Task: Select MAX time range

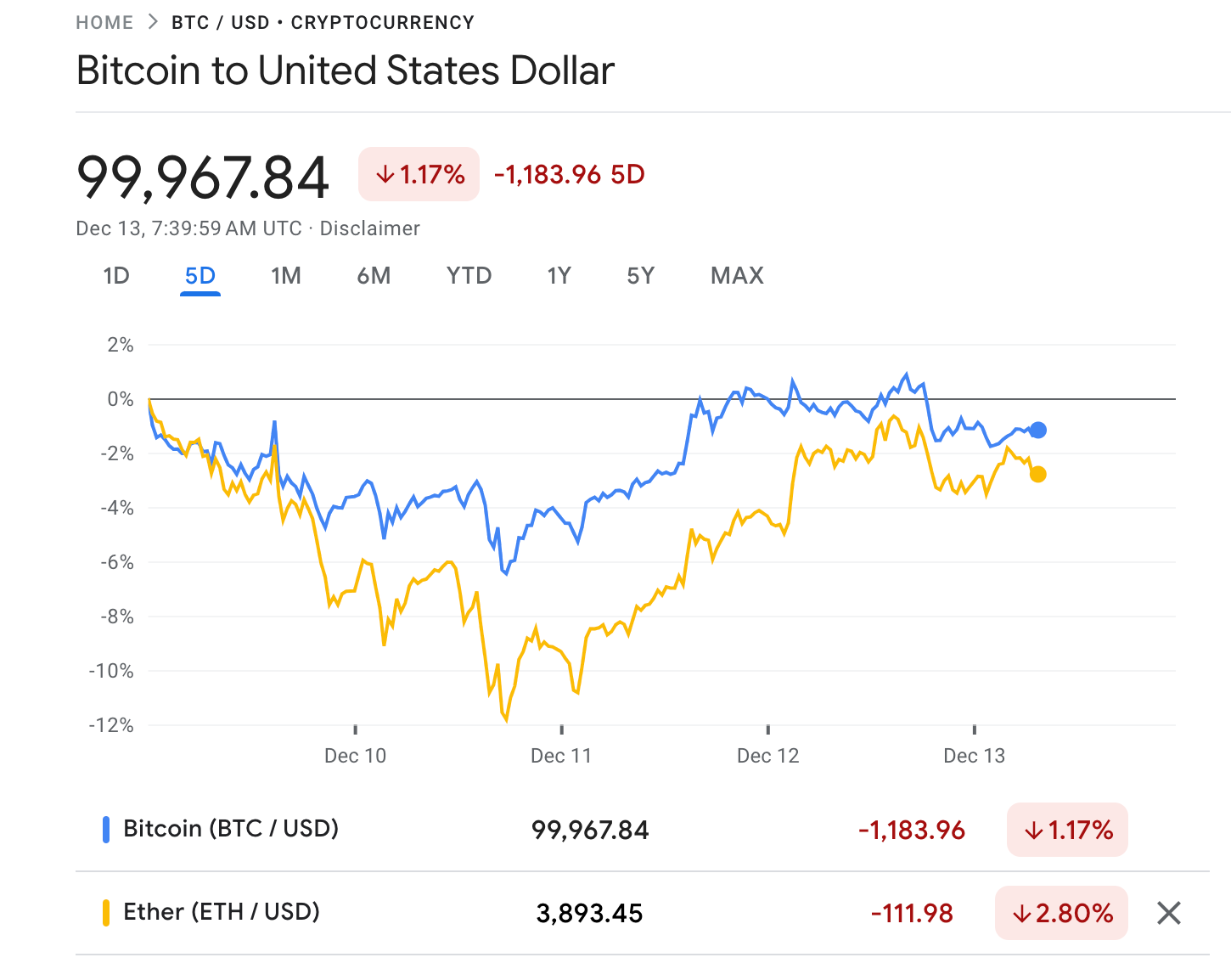Action: [737, 276]
